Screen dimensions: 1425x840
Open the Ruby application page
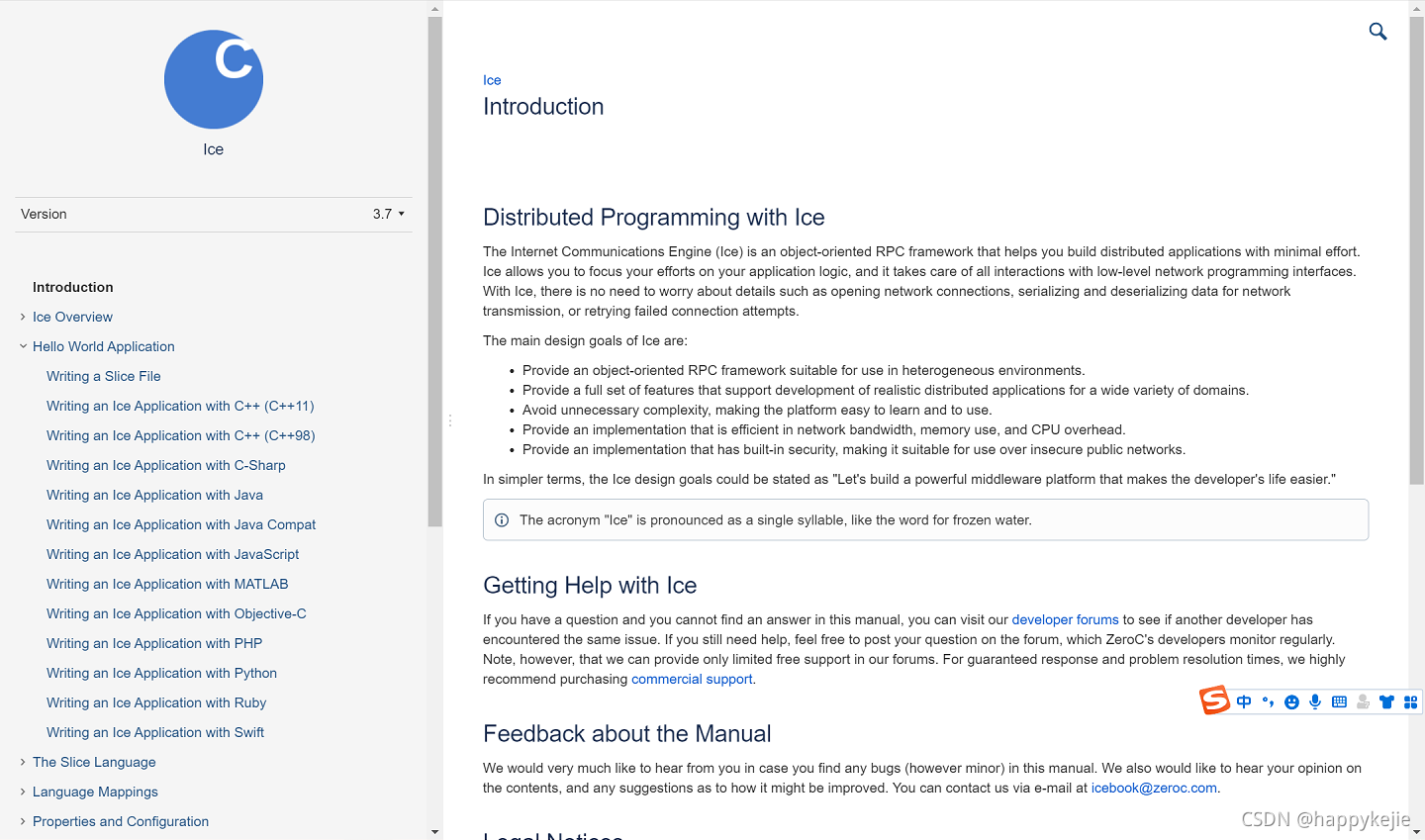156,702
